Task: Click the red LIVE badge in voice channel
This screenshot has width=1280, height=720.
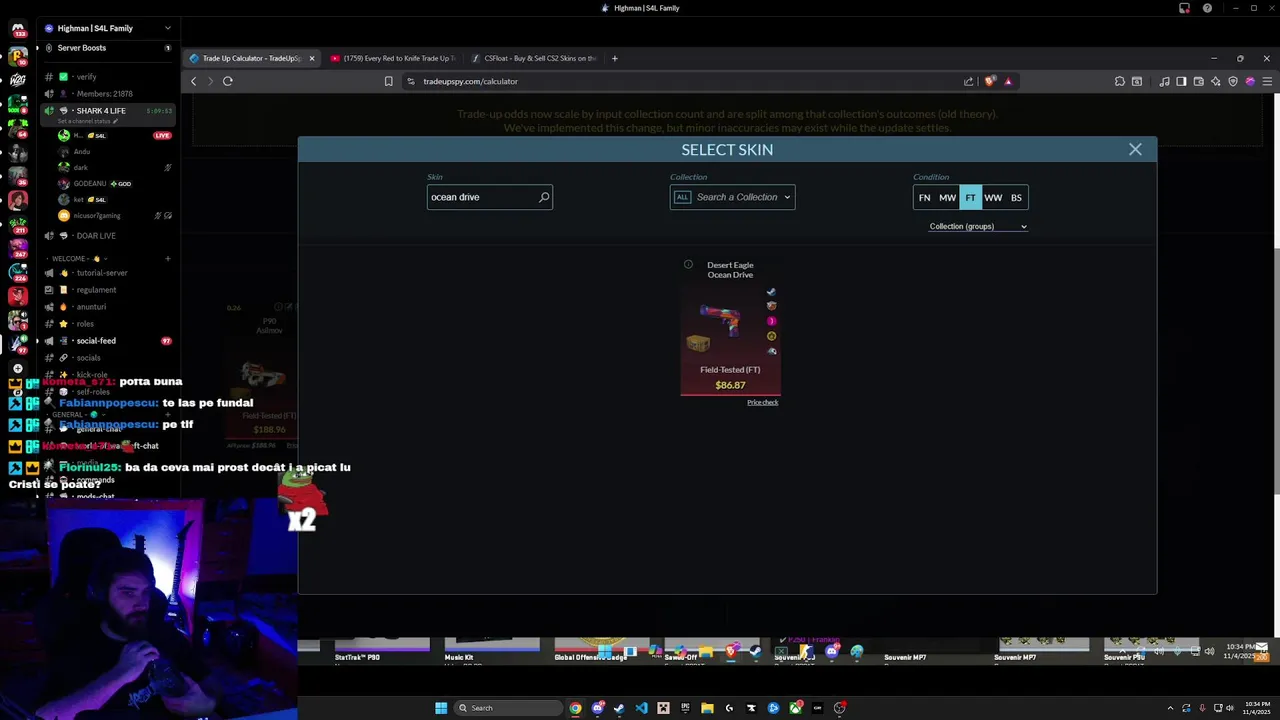Action: point(162,135)
